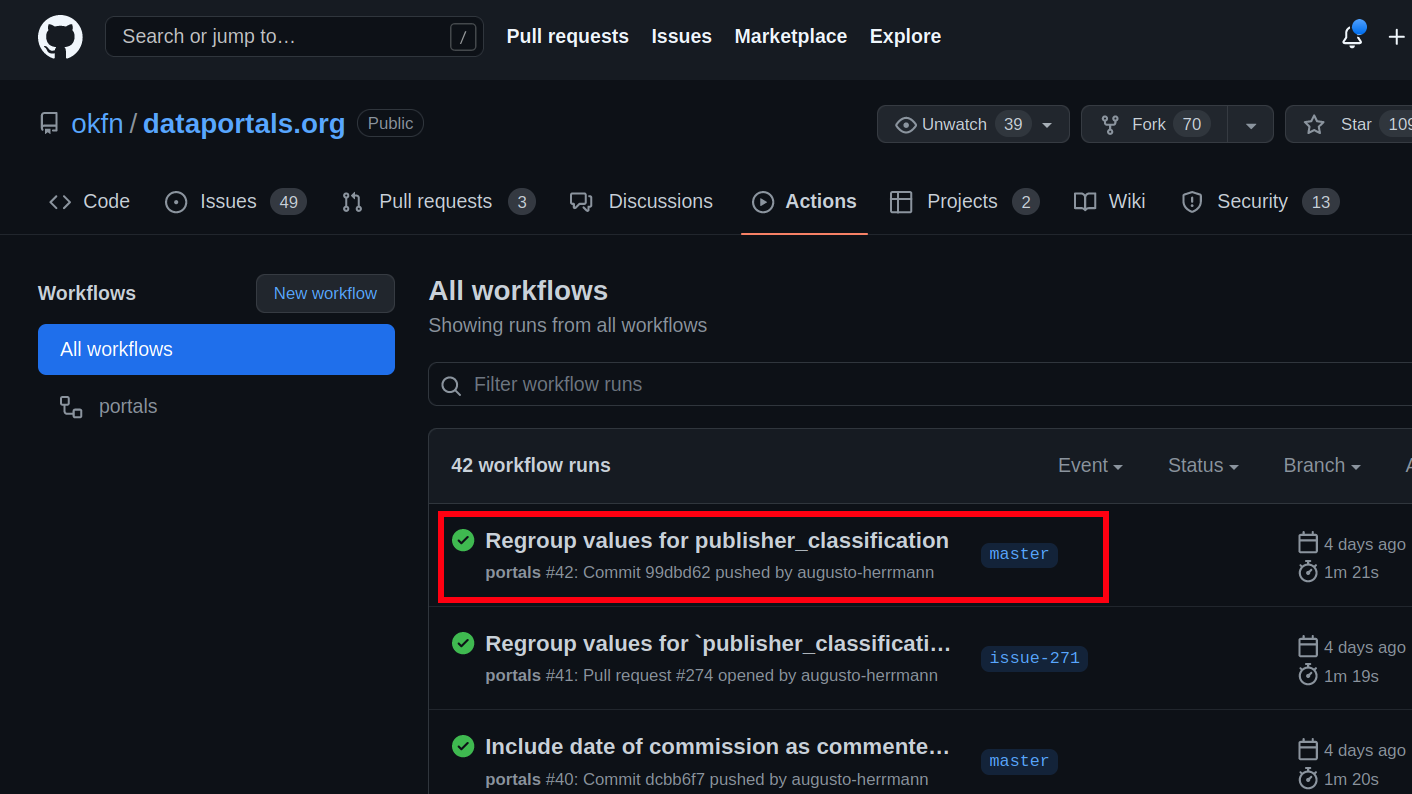This screenshot has height=794, width=1412.
Task: Click the magnifier icon in the filter box
Action: point(450,385)
